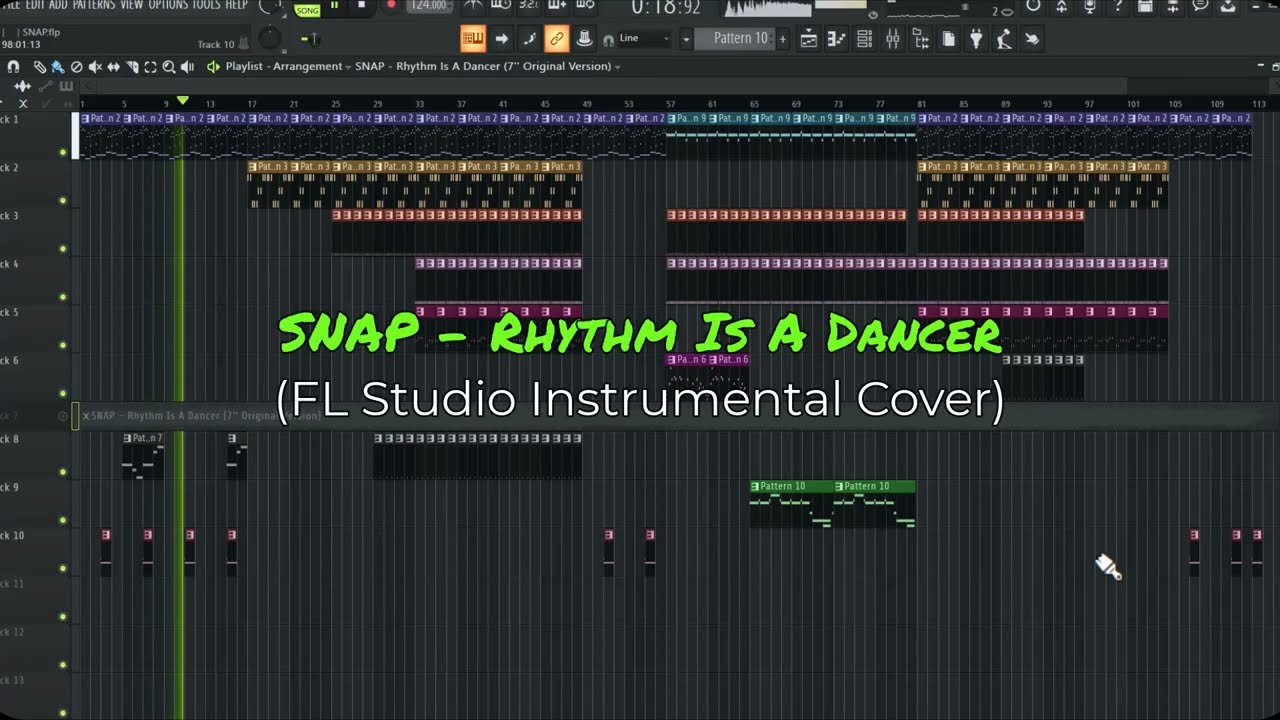Viewport: 1280px width, 720px height.
Task: Add new pattern with plus button
Action: pyautogui.click(x=783, y=39)
